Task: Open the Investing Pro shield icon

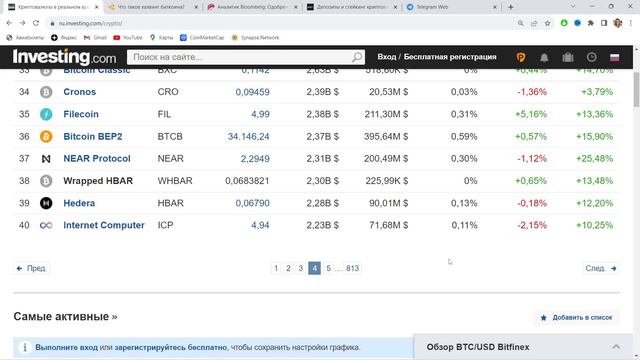Action: (521, 58)
